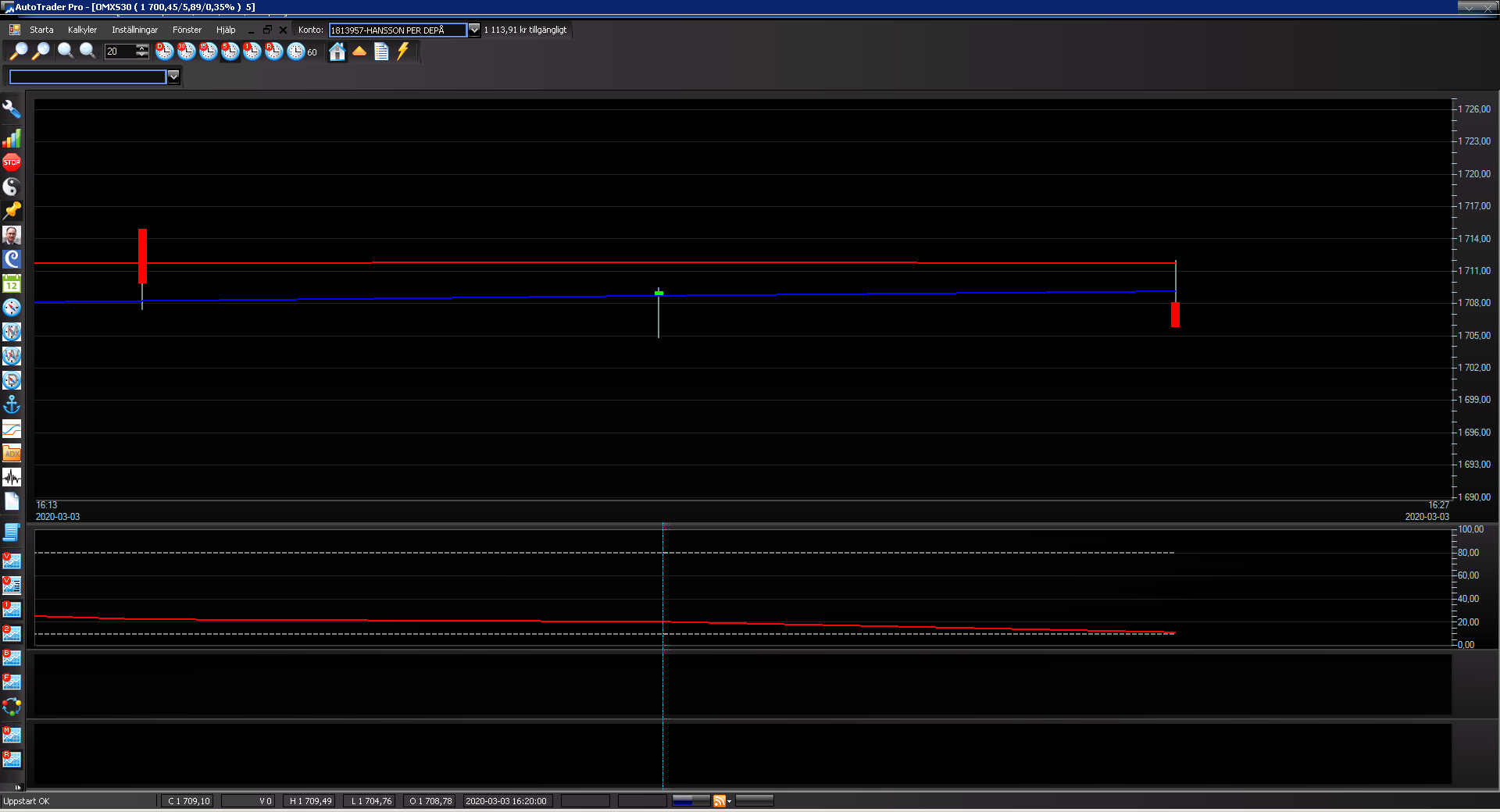Screen dimensions: 1500x812
Task: Click the yellow lightning bolt icon
Action: tap(403, 52)
